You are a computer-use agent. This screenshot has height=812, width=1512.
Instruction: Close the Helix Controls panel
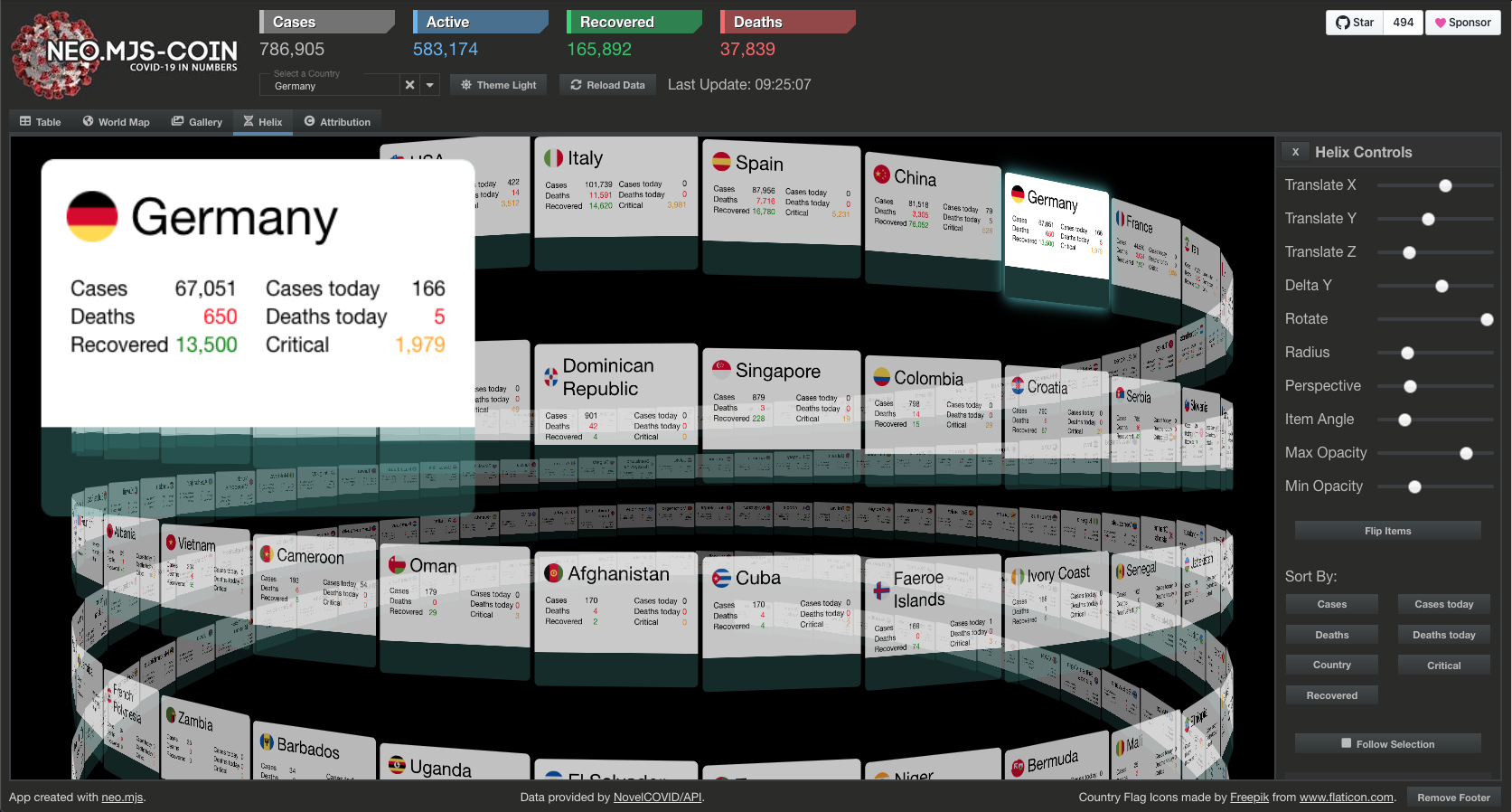1295,152
